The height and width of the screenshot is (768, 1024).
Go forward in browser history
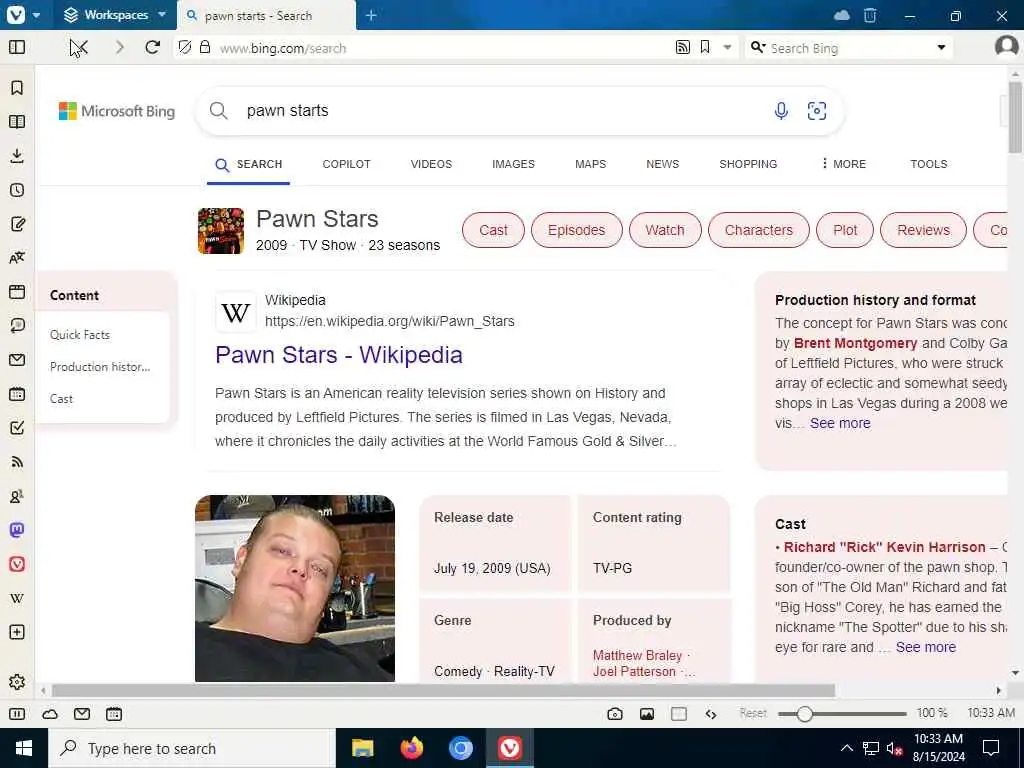[119, 47]
